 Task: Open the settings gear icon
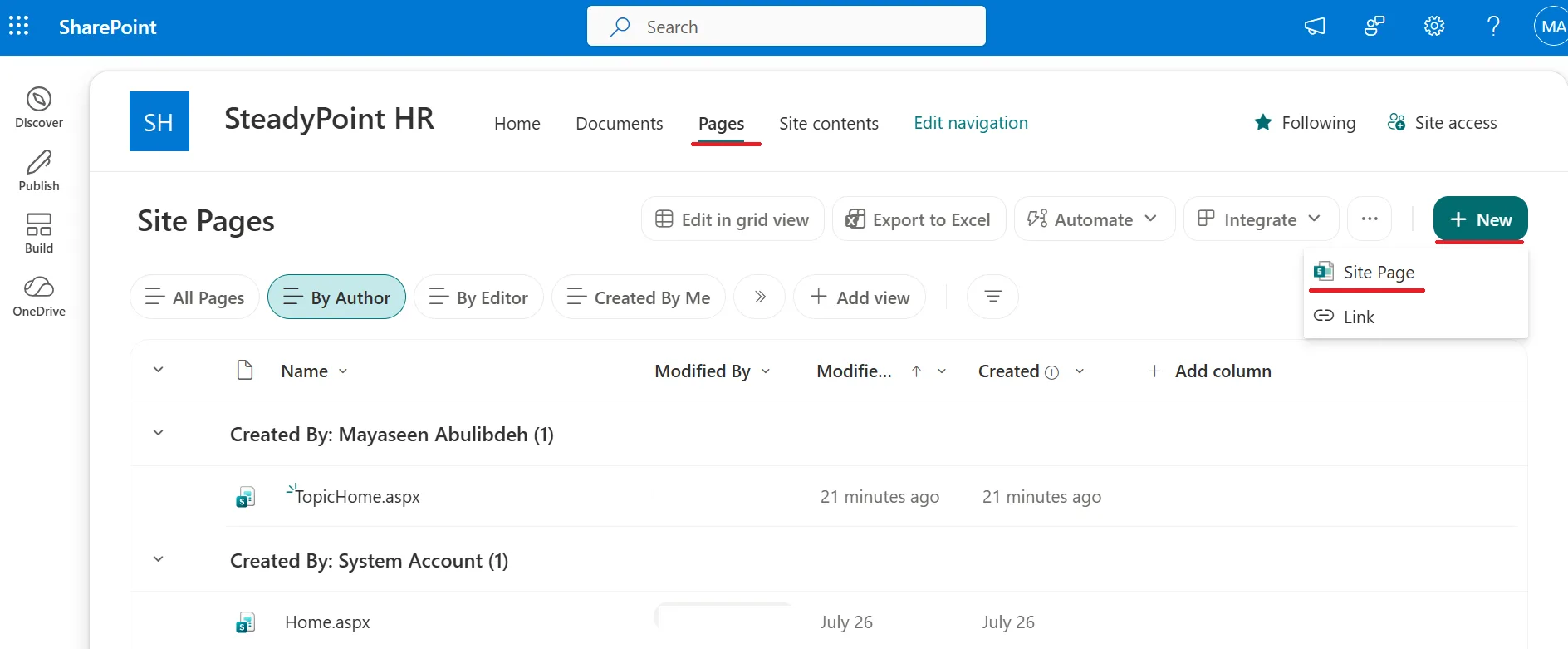pyautogui.click(x=1434, y=27)
